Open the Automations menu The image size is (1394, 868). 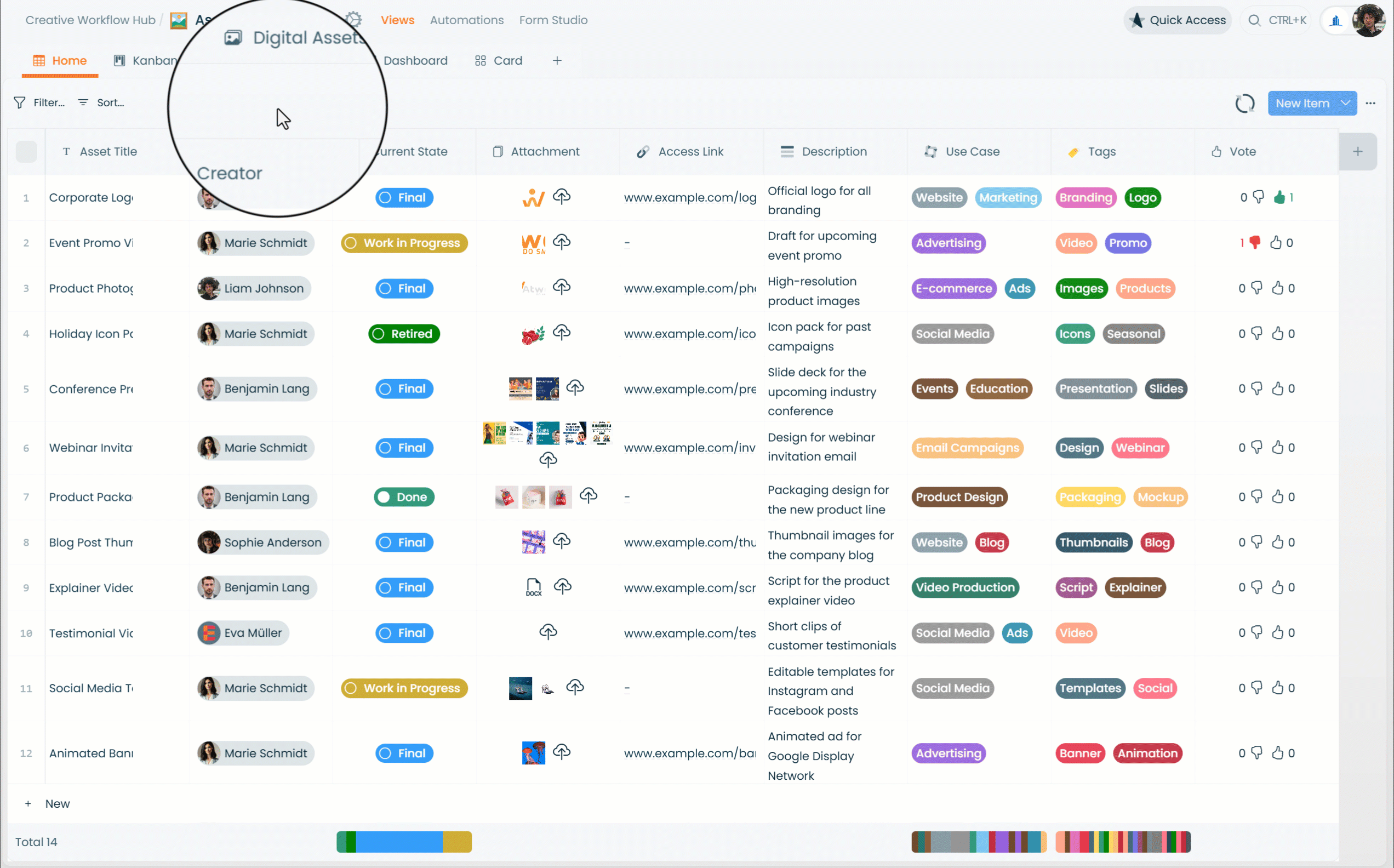pyautogui.click(x=466, y=20)
